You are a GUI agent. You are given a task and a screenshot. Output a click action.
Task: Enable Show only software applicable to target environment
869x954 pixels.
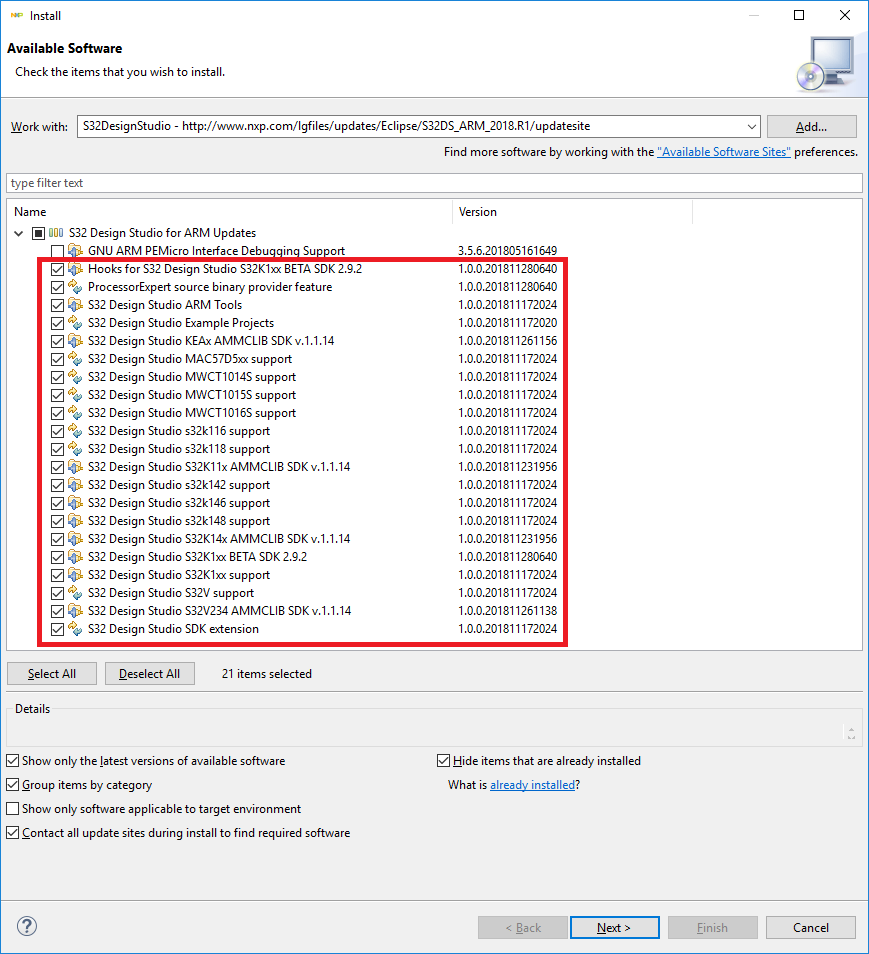pyautogui.click(x=12, y=809)
